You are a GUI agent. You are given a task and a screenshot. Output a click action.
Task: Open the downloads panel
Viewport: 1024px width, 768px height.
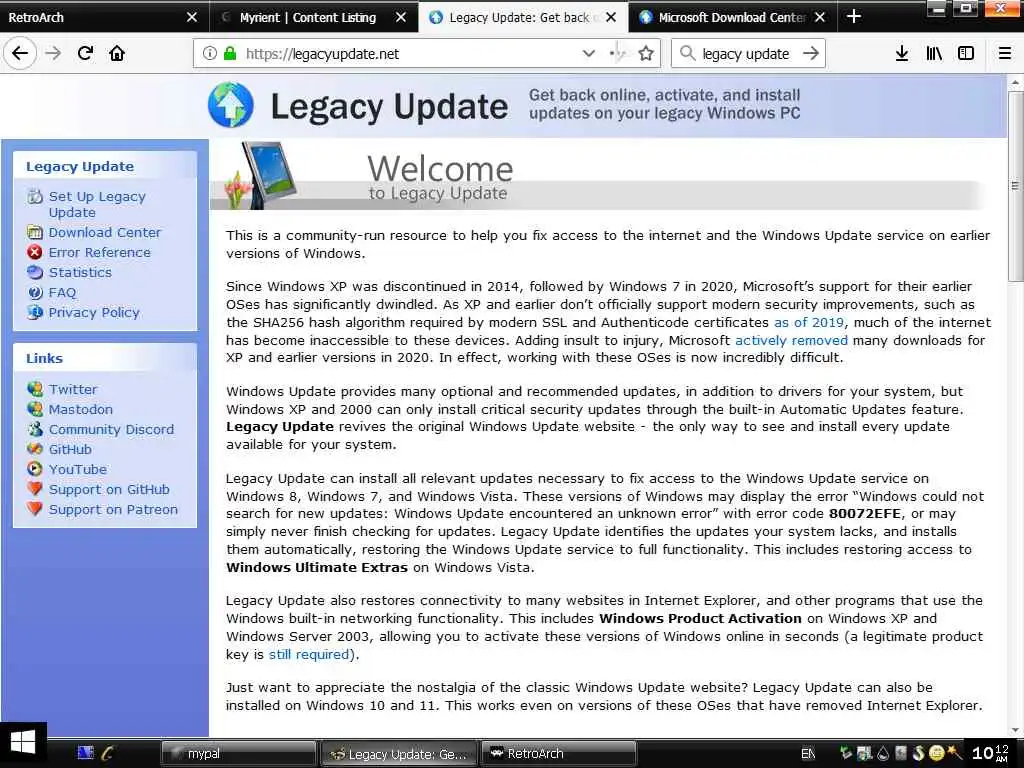click(x=901, y=54)
